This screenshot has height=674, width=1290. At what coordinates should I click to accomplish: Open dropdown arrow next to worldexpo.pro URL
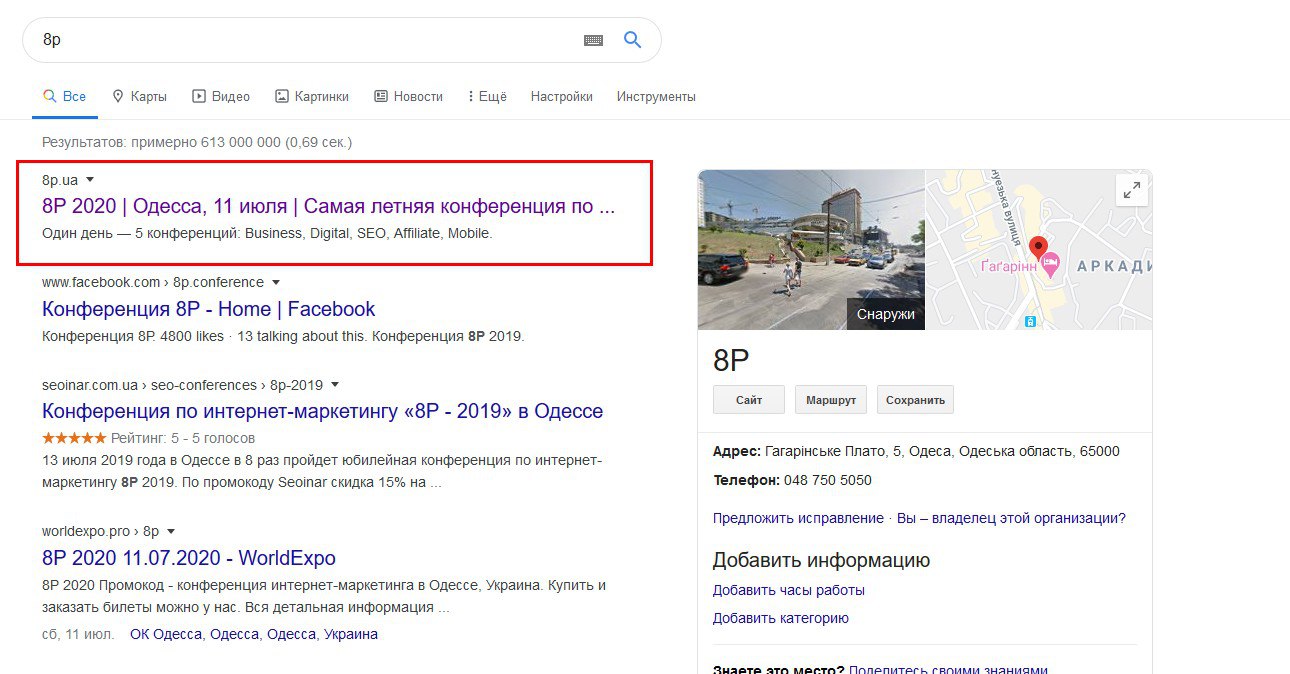pos(171,531)
